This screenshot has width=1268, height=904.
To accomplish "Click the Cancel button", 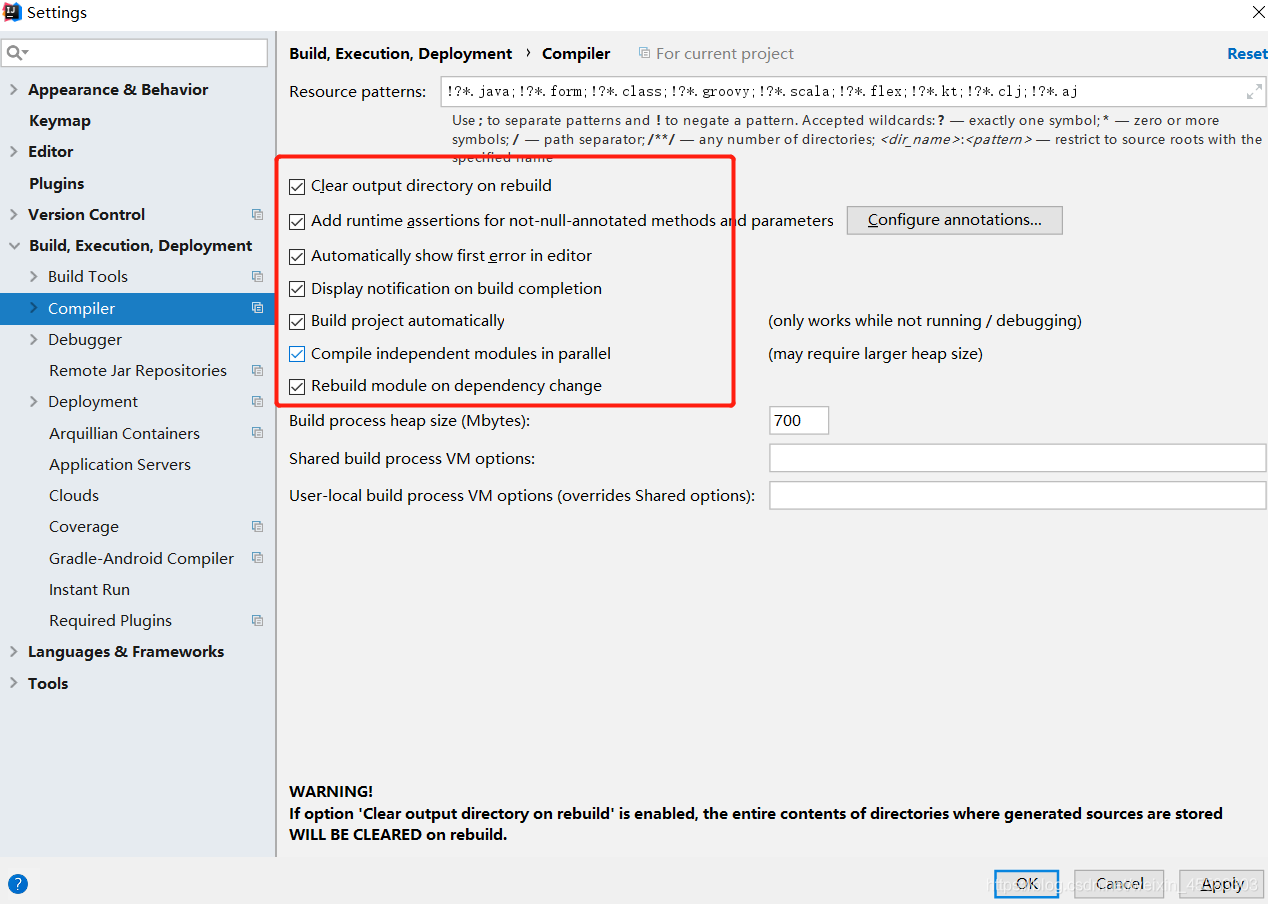I will [x=1119, y=884].
